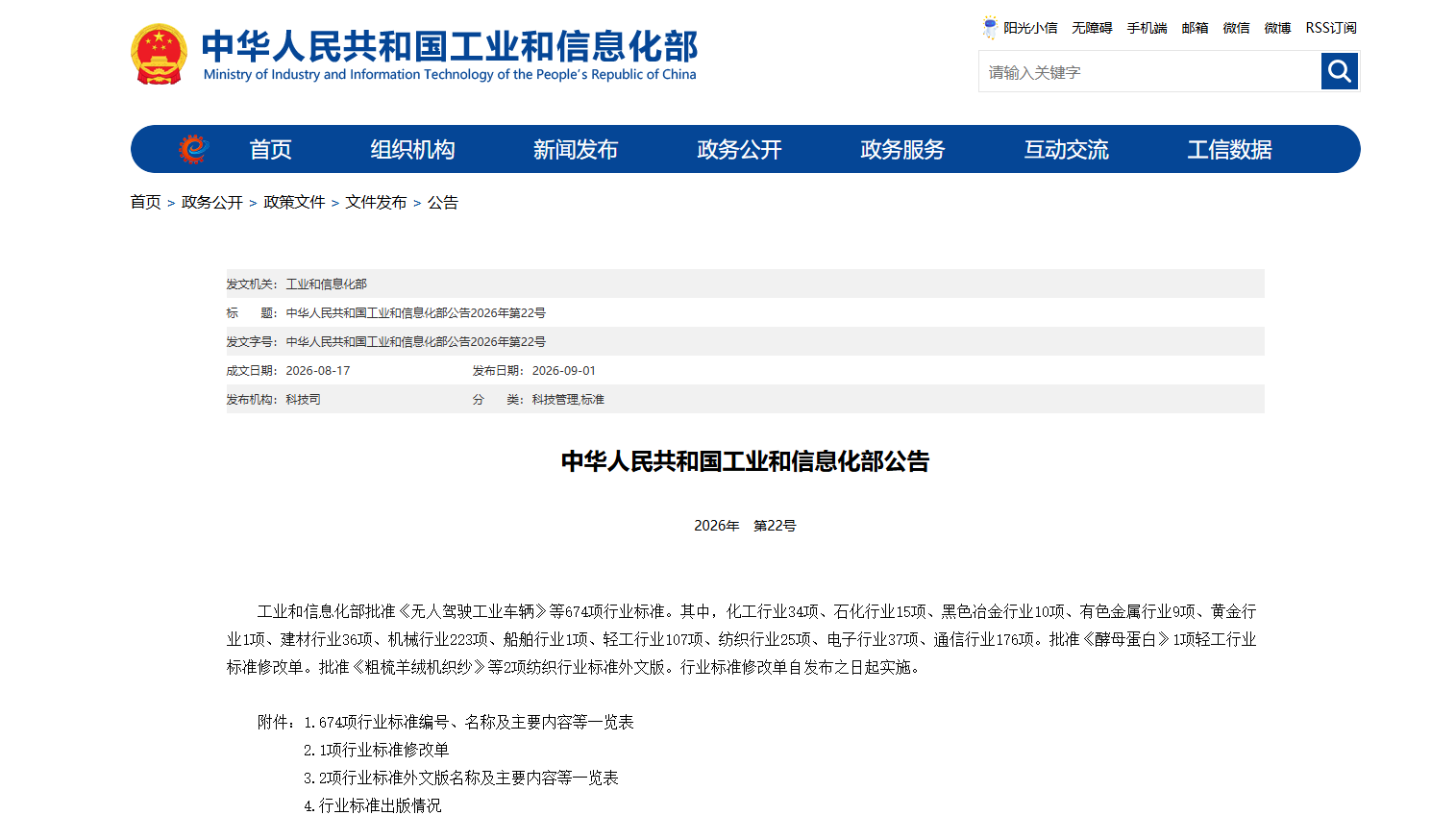
Task: Open the 首页 navigation menu item
Action: [x=270, y=149]
